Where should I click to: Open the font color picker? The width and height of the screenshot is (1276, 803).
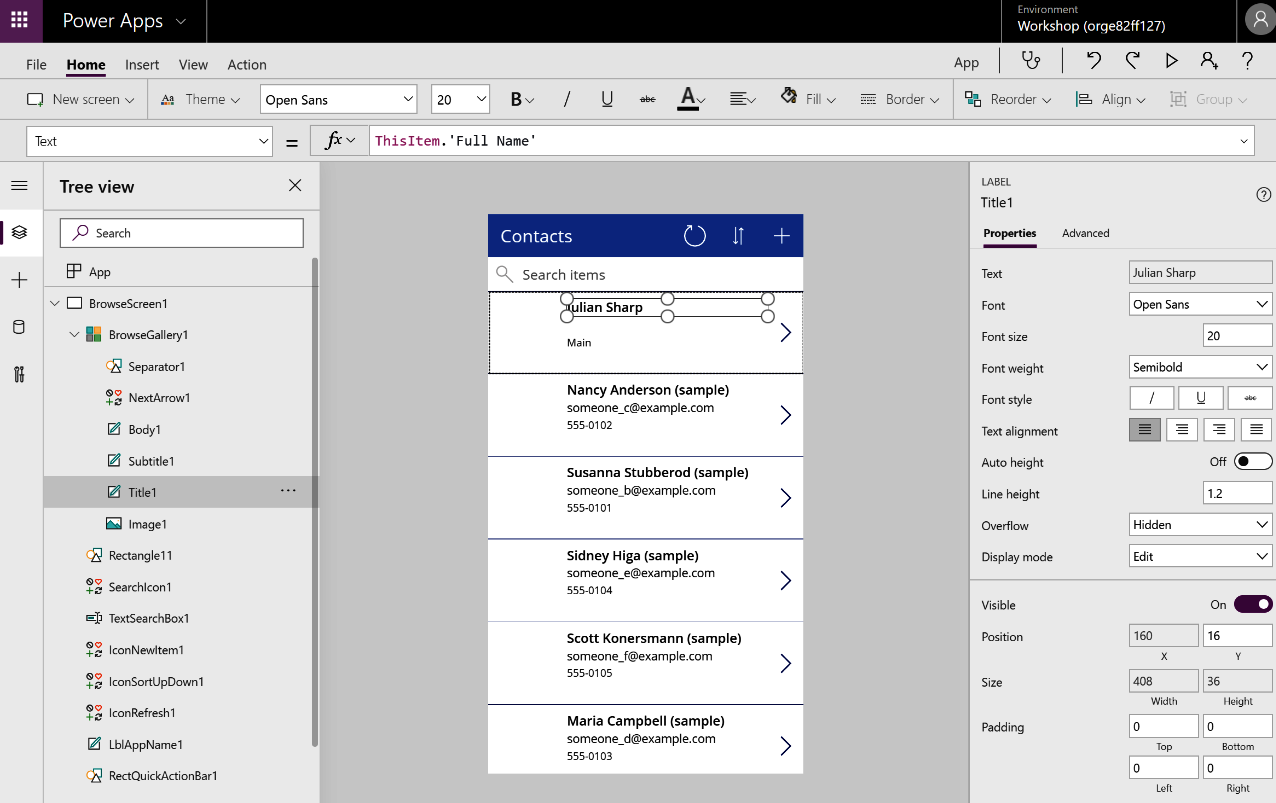[692, 99]
